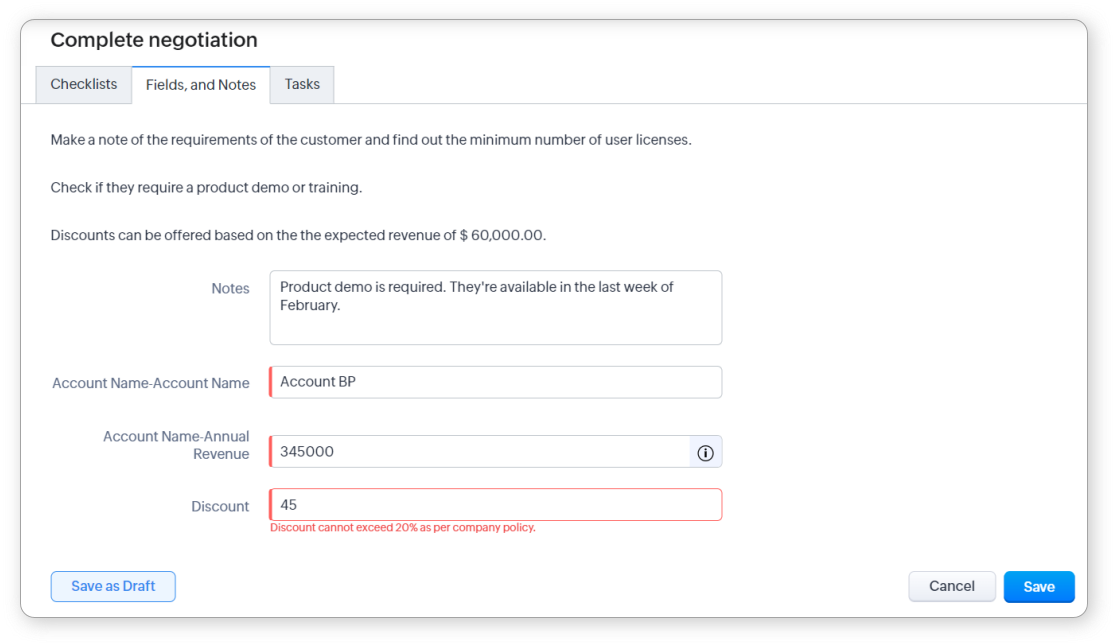Click the Notes field label
The height and width of the screenshot is (644, 1119).
coord(230,288)
